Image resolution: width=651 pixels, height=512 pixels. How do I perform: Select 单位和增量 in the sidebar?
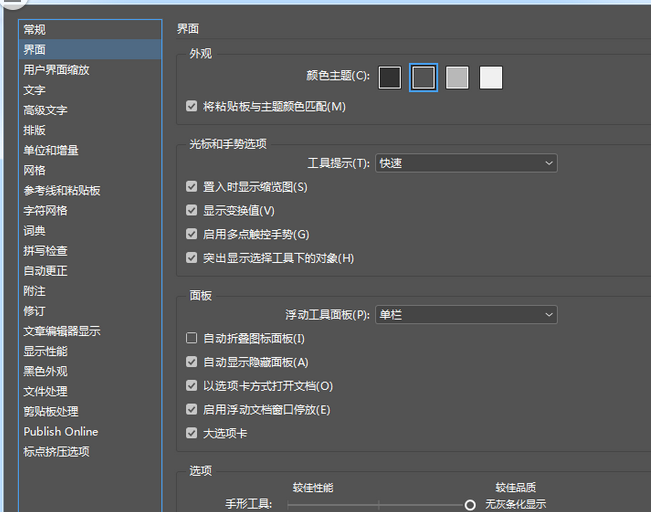click(51, 150)
